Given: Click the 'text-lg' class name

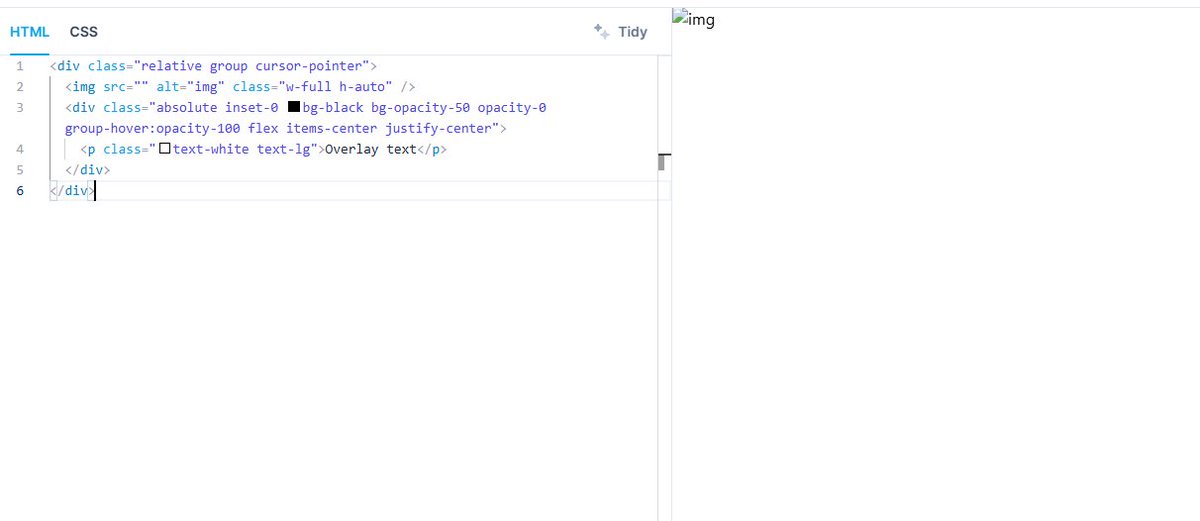Looking at the screenshot, I should tap(284, 149).
